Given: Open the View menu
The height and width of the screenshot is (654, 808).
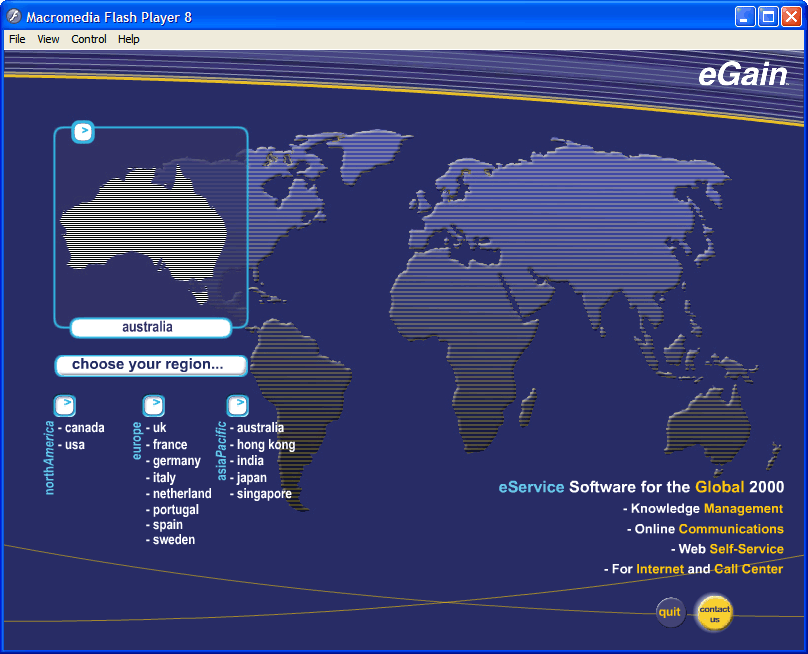Looking at the screenshot, I should click(48, 39).
